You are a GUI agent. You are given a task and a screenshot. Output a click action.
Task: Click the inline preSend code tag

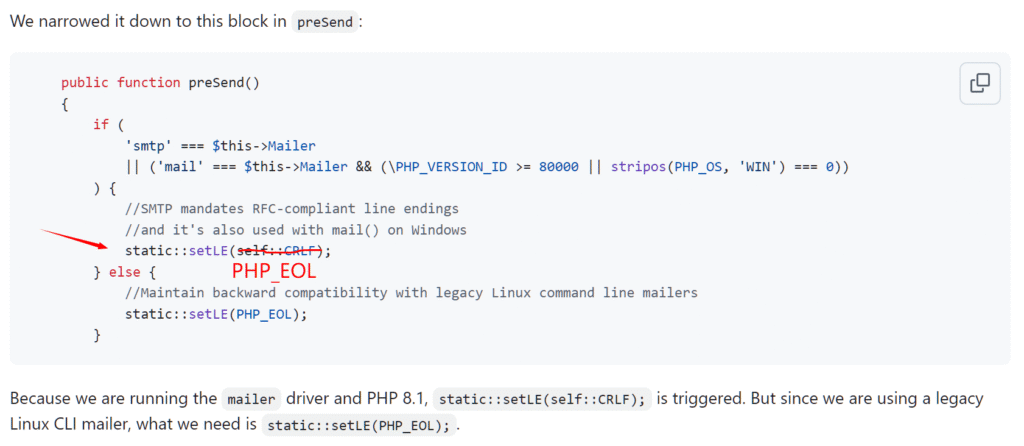tap(324, 21)
